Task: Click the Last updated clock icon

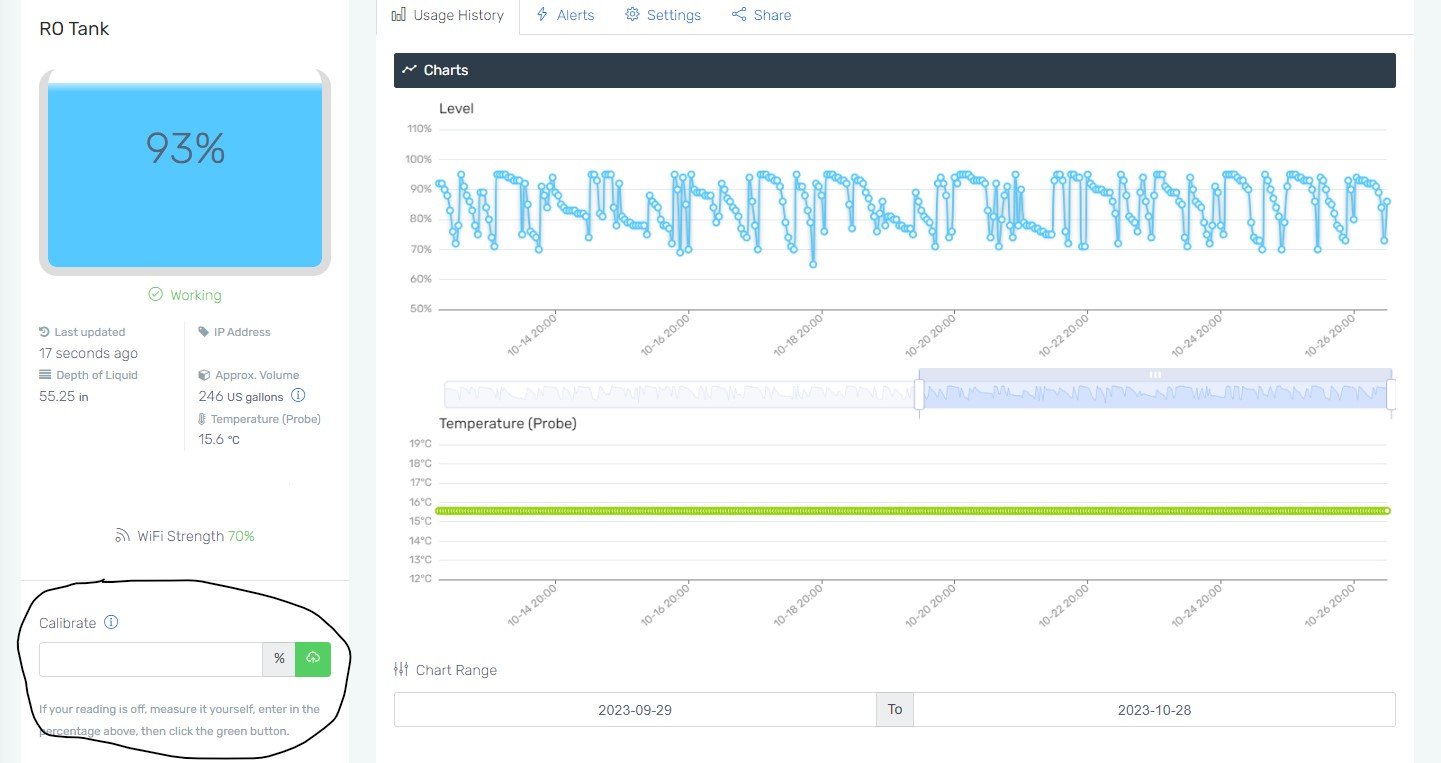Action: point(44,332)
